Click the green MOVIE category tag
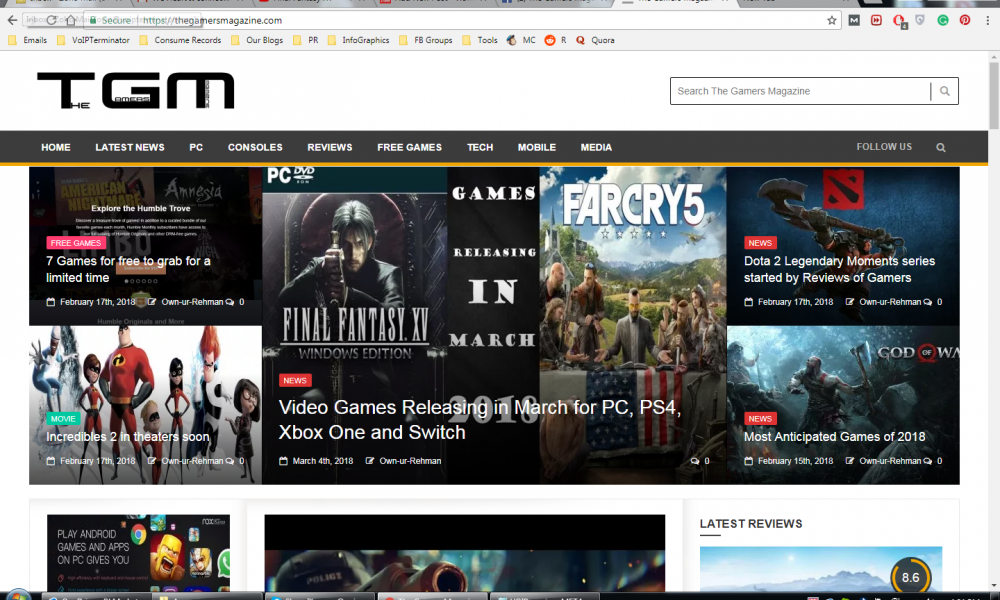The height and width of the screenshot is (600, 1000). pyautogui.click(x=63, y=419)
